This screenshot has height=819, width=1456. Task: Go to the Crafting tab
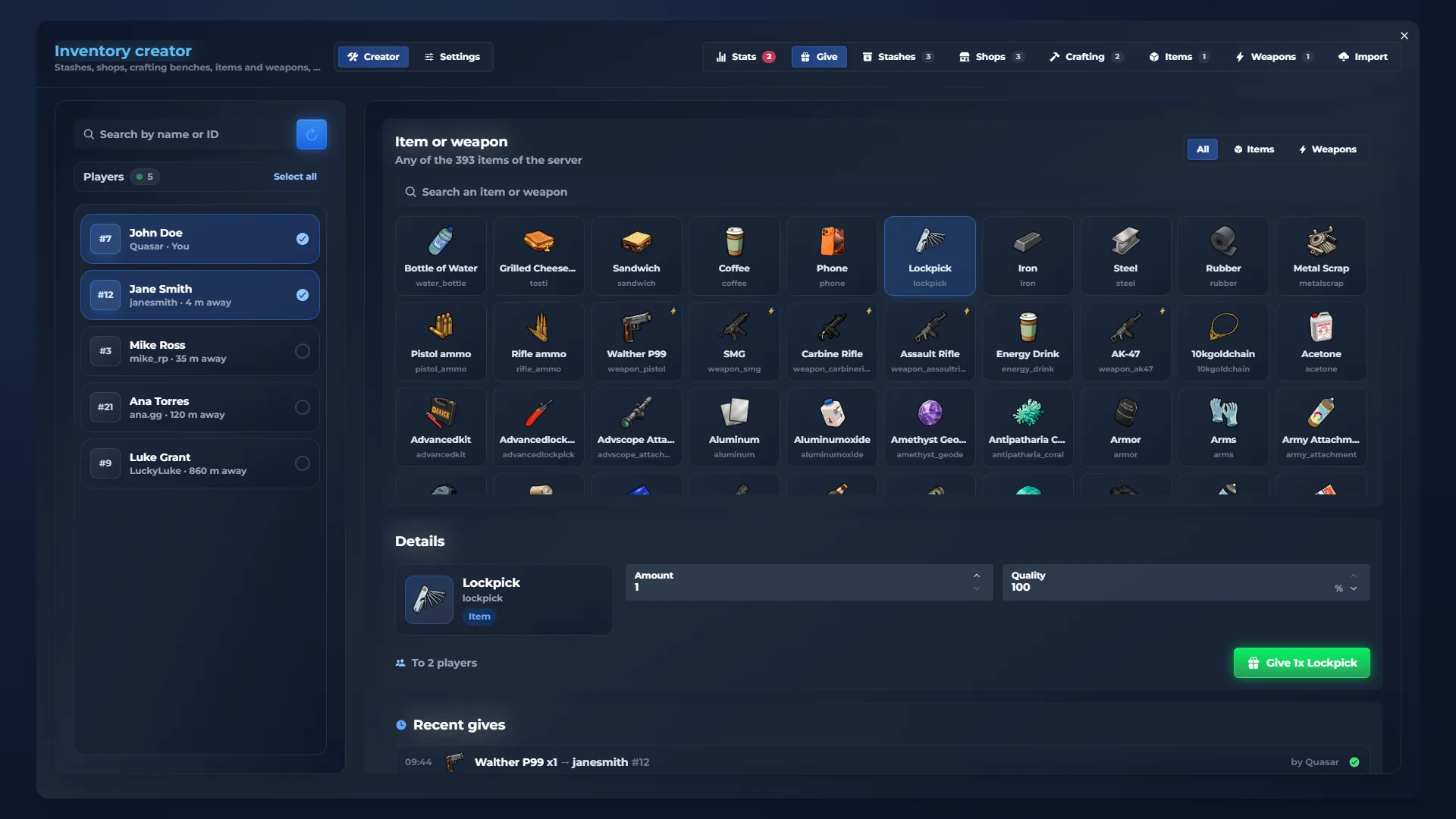(x=1085, y=57)
